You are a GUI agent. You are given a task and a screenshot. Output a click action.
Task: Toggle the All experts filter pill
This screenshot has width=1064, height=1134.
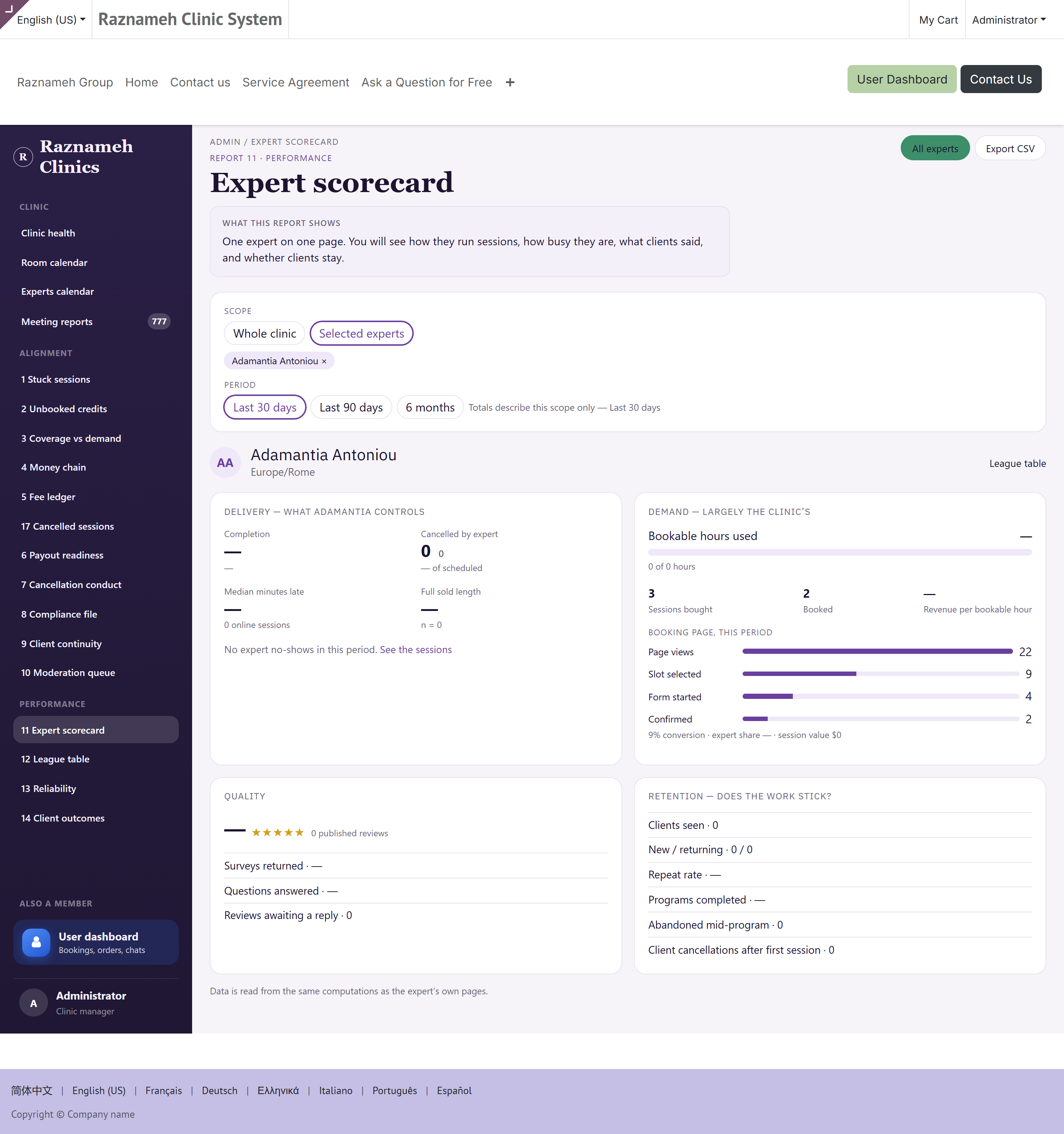(x=934, y=148)
